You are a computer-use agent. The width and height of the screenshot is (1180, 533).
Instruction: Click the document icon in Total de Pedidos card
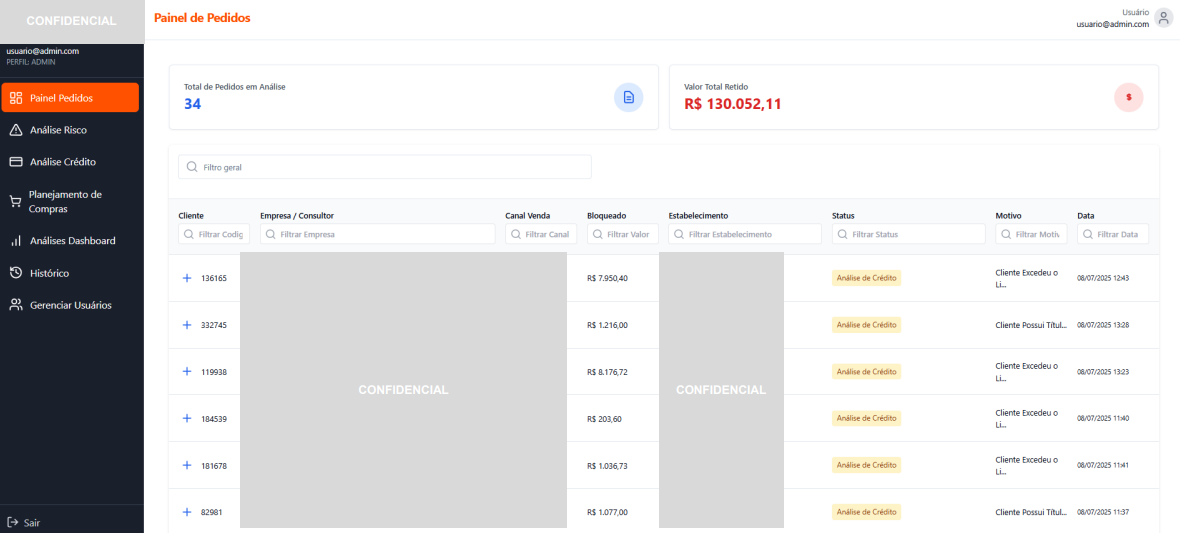coord(628,97)
